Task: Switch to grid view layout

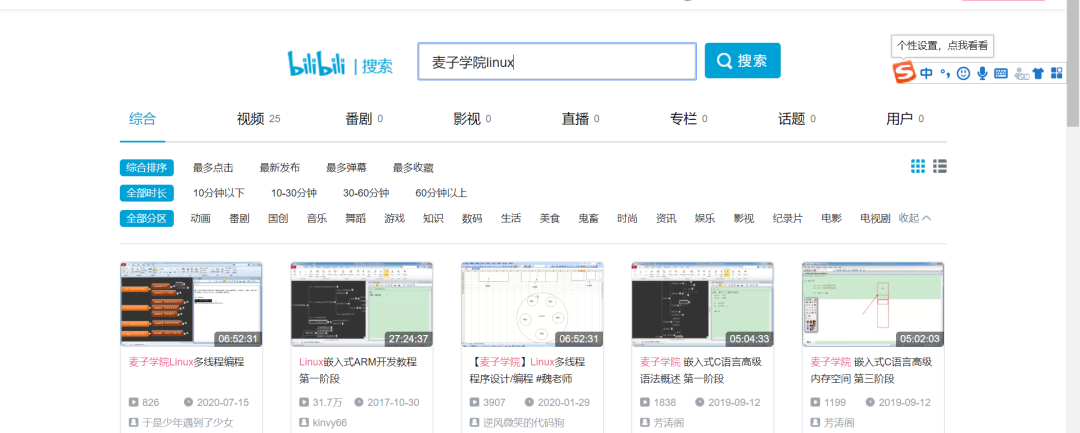Action: pyautogui.click(x=917, y=166)
